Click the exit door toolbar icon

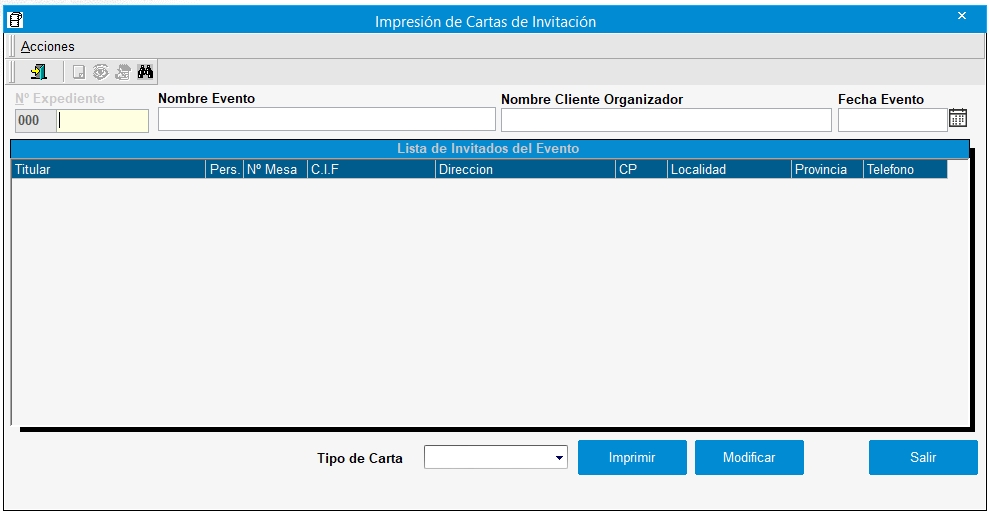[38, 72]
